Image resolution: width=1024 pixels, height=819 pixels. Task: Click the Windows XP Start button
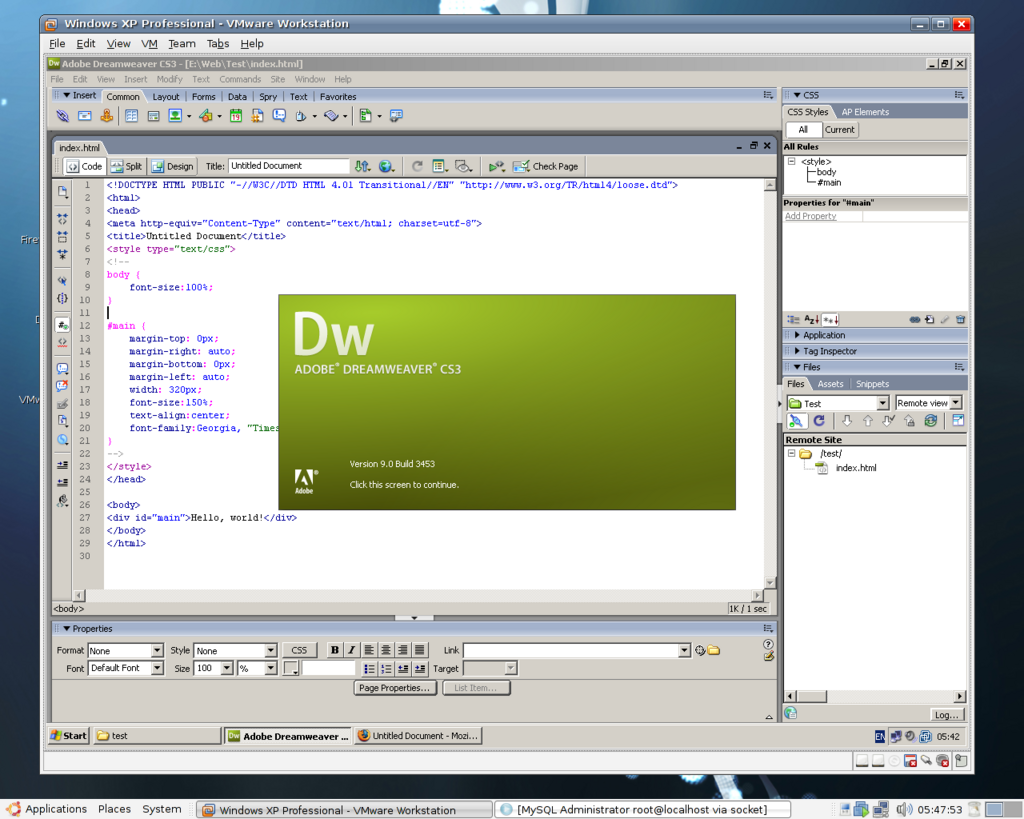click(x=69, y=735)
